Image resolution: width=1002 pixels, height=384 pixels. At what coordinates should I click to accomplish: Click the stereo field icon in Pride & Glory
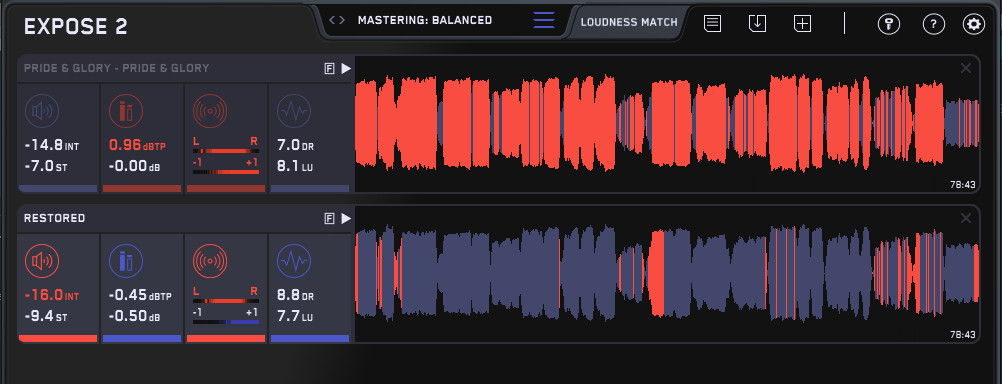[210, 111]
